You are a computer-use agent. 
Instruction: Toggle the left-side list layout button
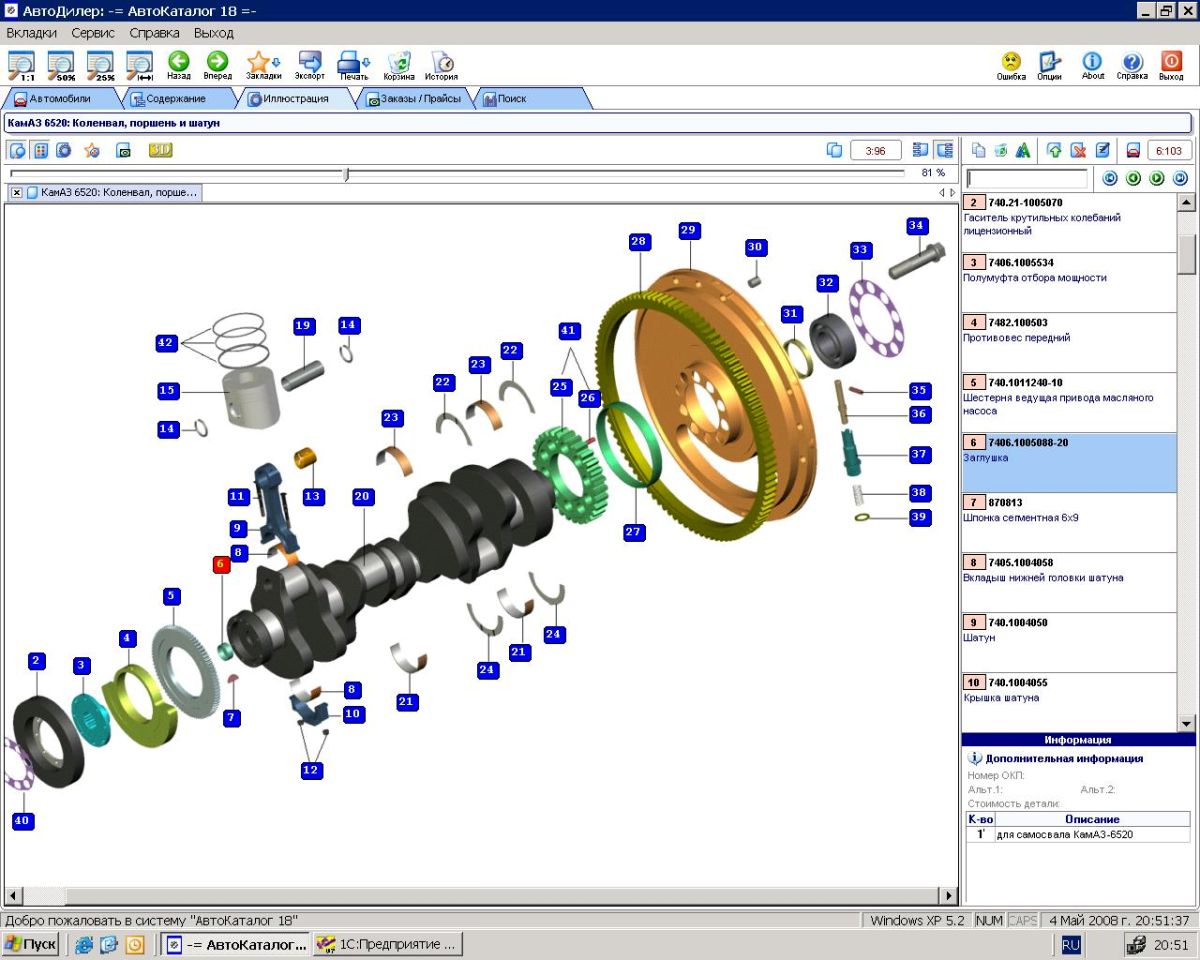pyautogui.click(x=921, y=150)
